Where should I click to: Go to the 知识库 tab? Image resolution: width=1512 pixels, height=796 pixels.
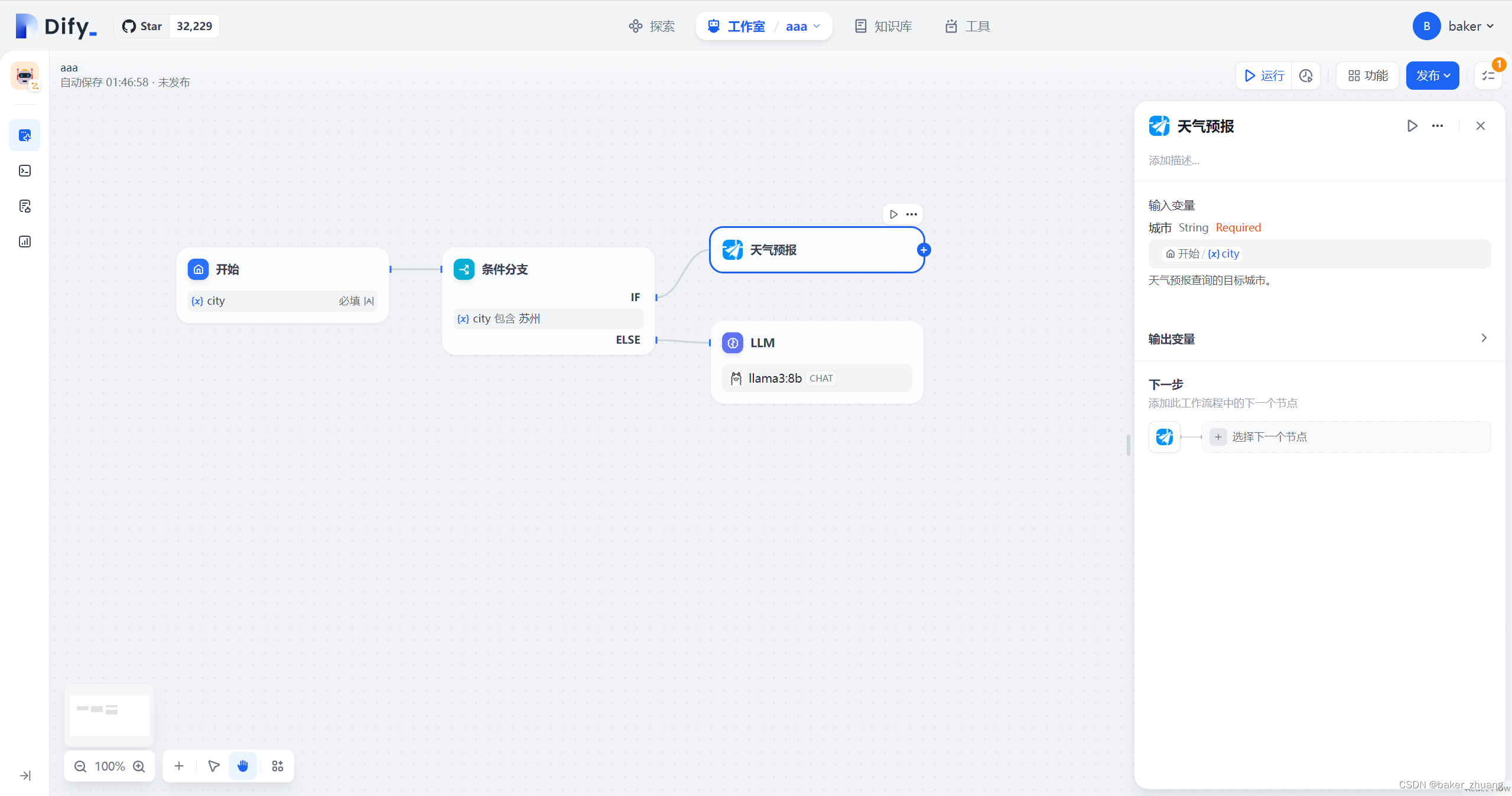883,26
